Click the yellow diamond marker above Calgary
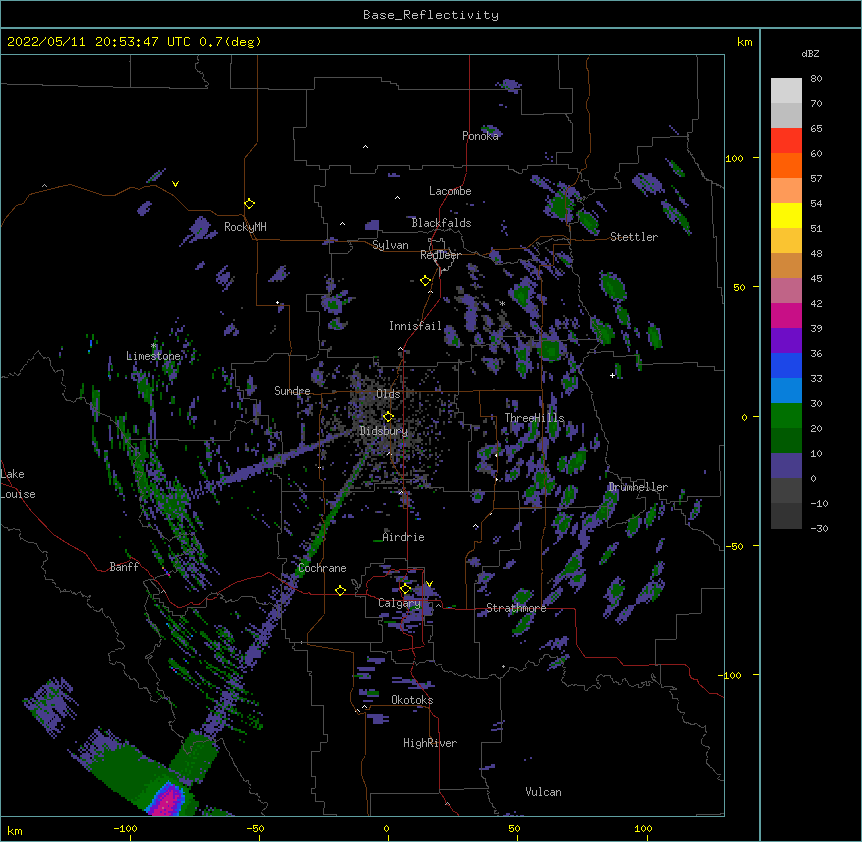 [405, 589]
